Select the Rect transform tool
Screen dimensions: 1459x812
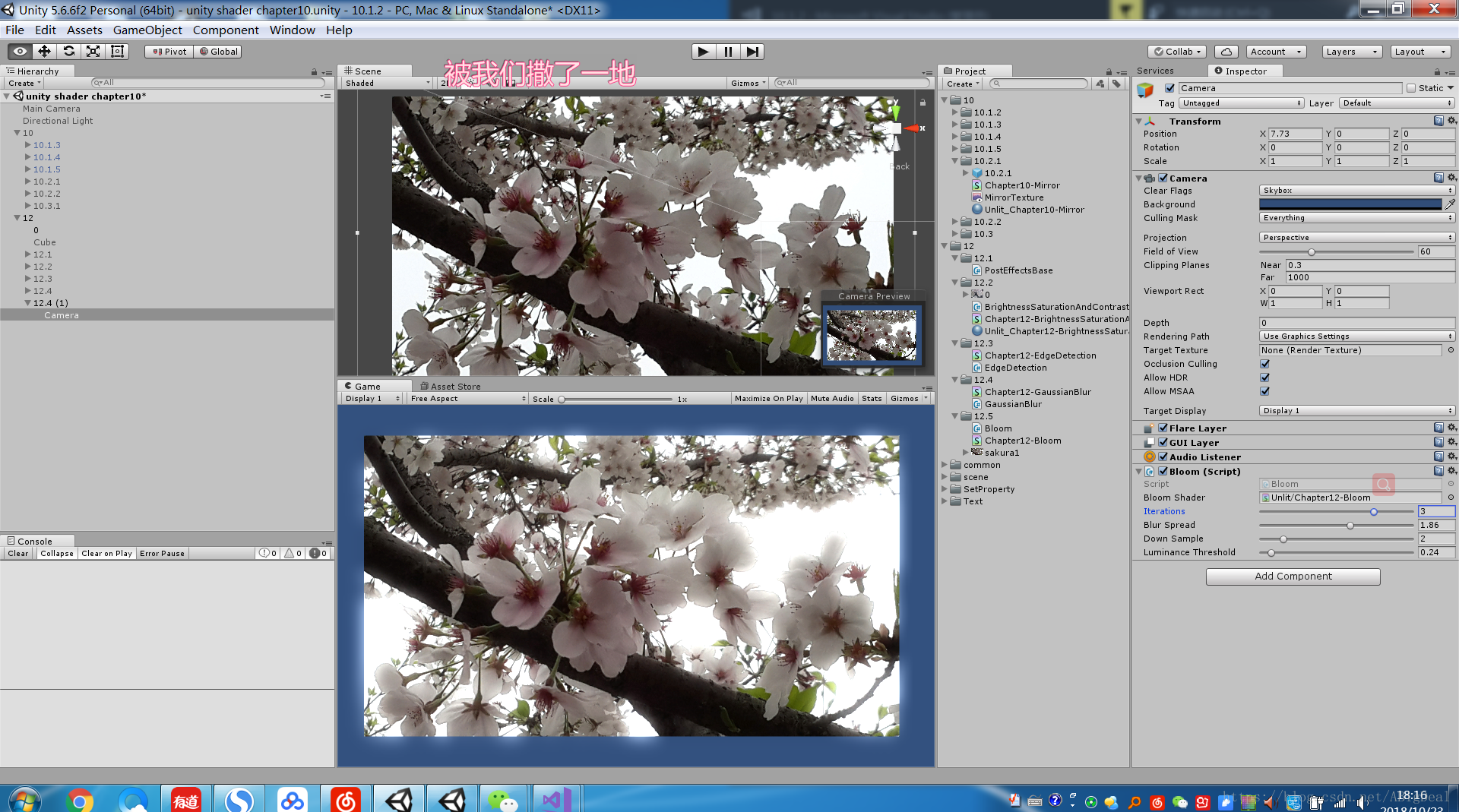click(x=117, y=51)
